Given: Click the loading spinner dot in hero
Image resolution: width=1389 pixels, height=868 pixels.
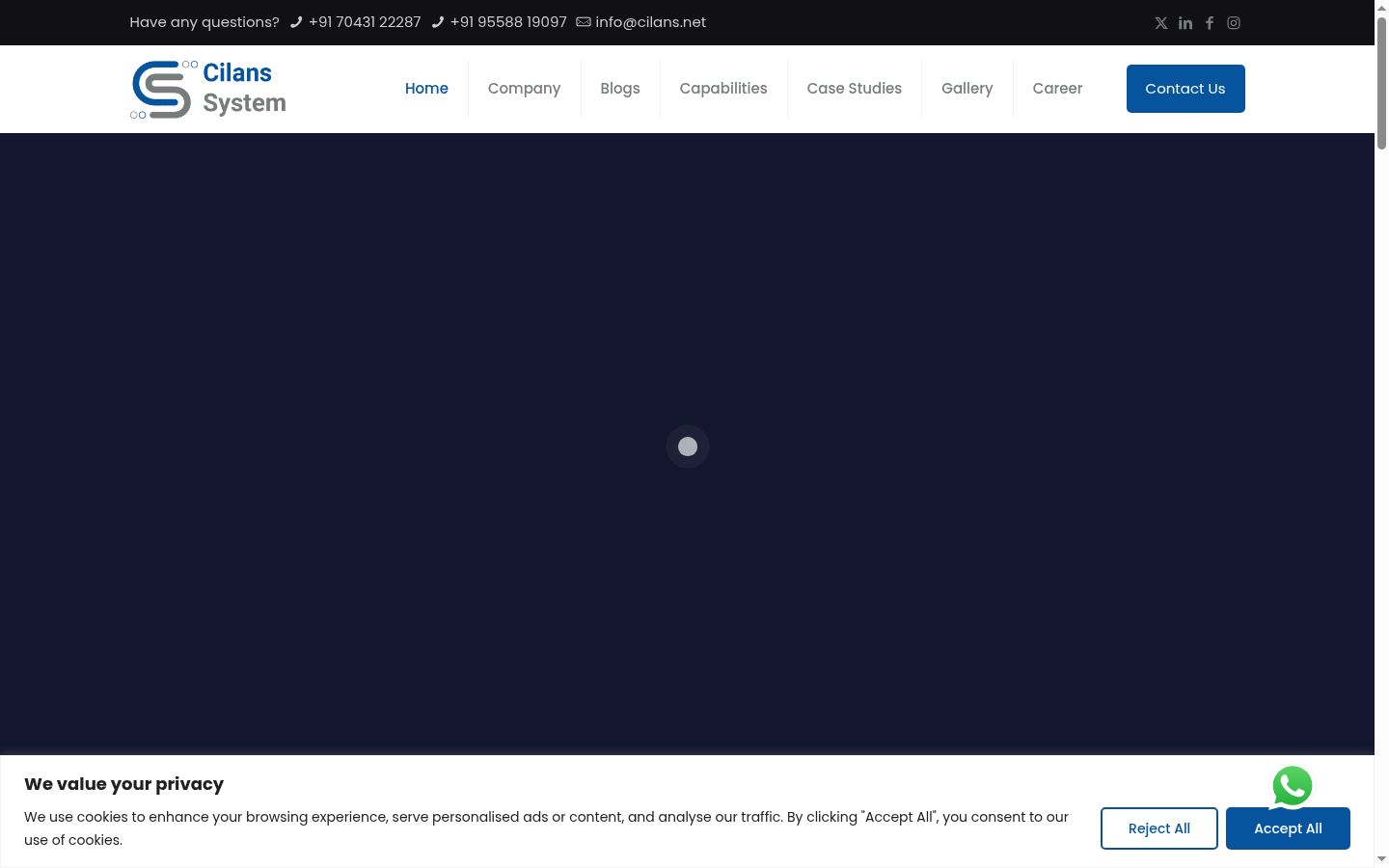Looking at the screenshot, I should (688, 447).
